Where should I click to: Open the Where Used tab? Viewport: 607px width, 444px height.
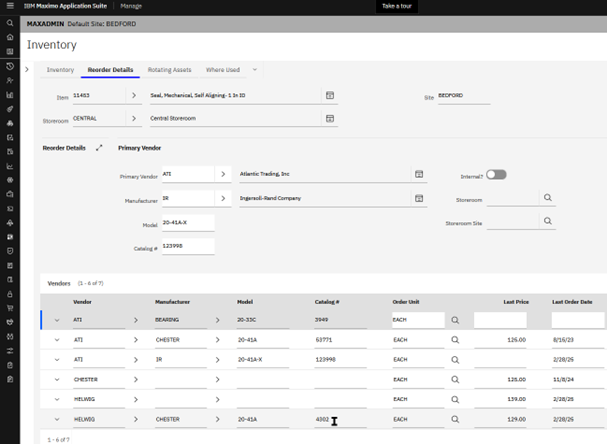coord(223,70)
